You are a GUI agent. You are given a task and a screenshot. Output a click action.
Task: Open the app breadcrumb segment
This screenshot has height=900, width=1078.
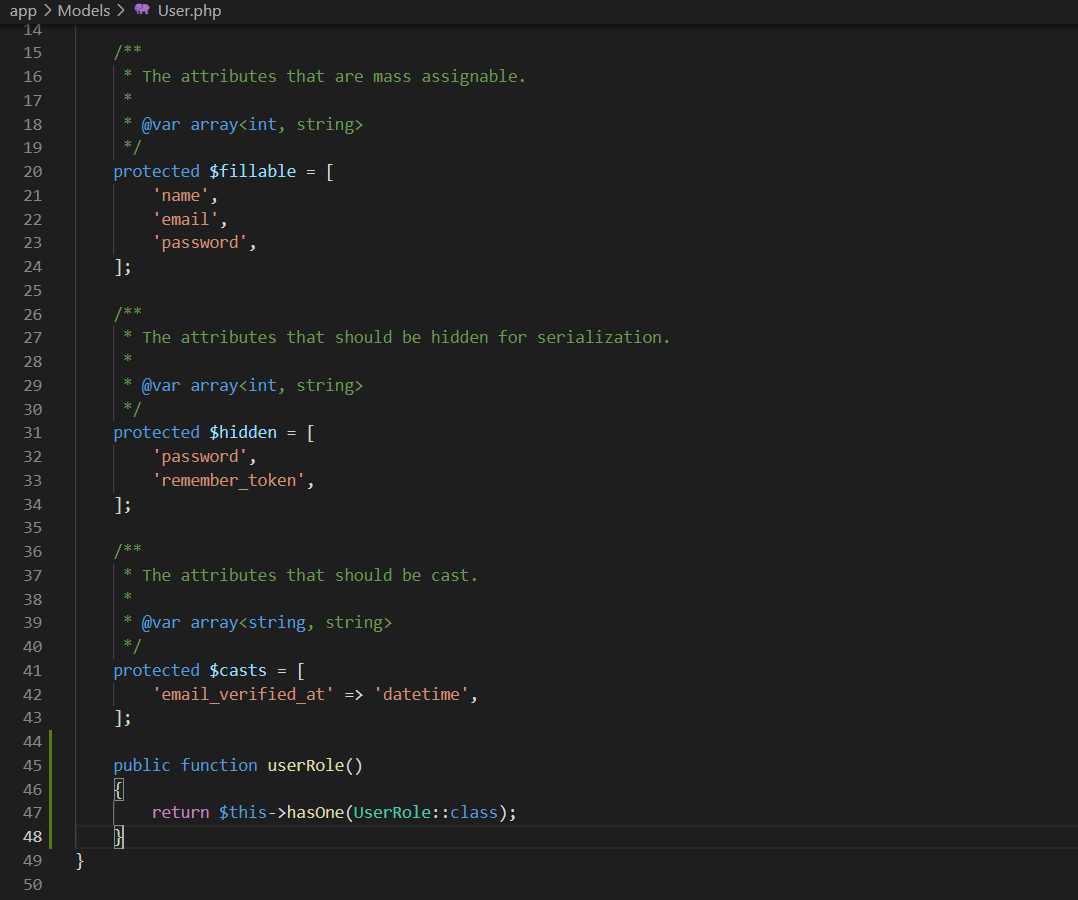[x=23, y=10]
